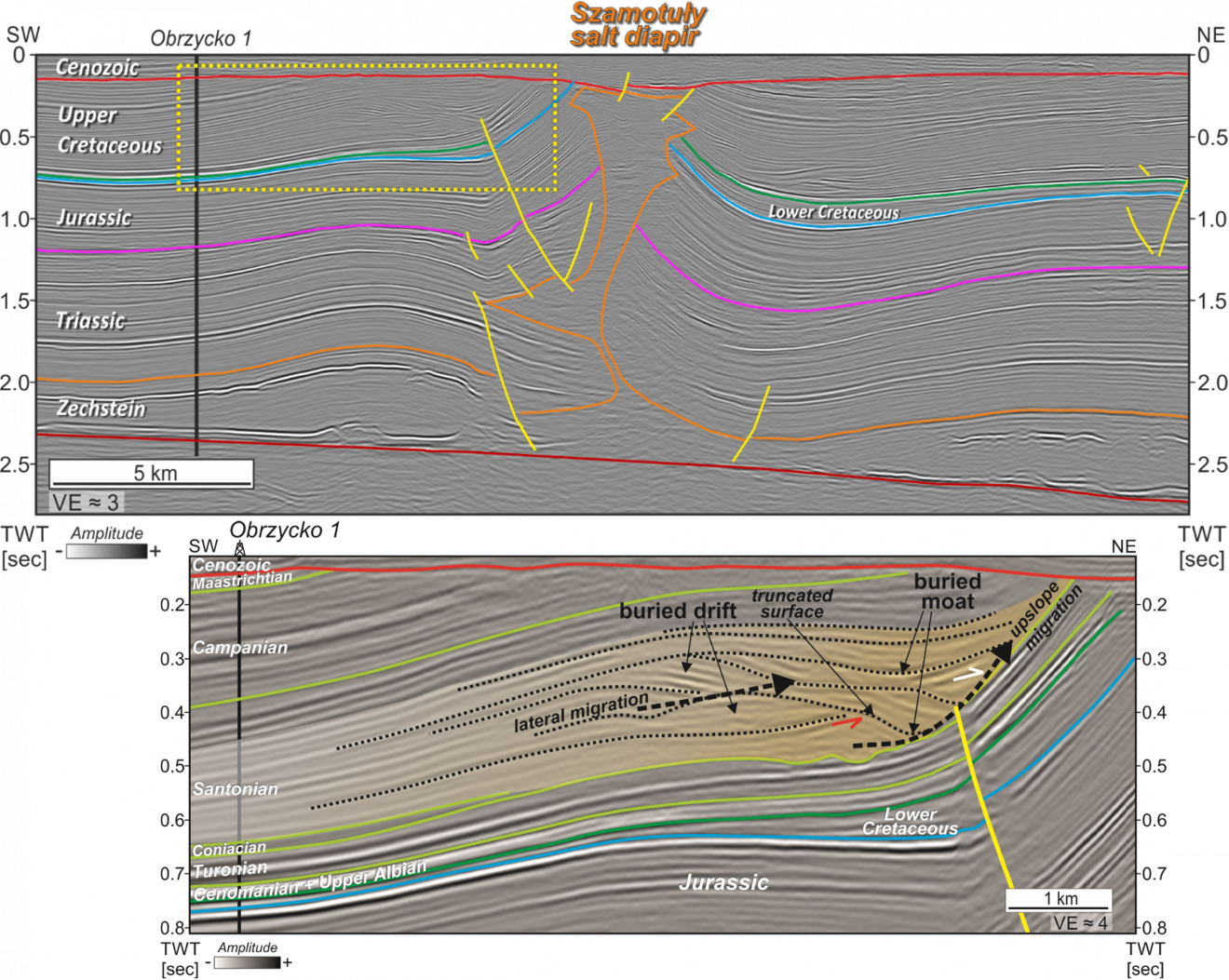
Task: Click the Jurassic label in lower panel
Action: click(723, 882)
